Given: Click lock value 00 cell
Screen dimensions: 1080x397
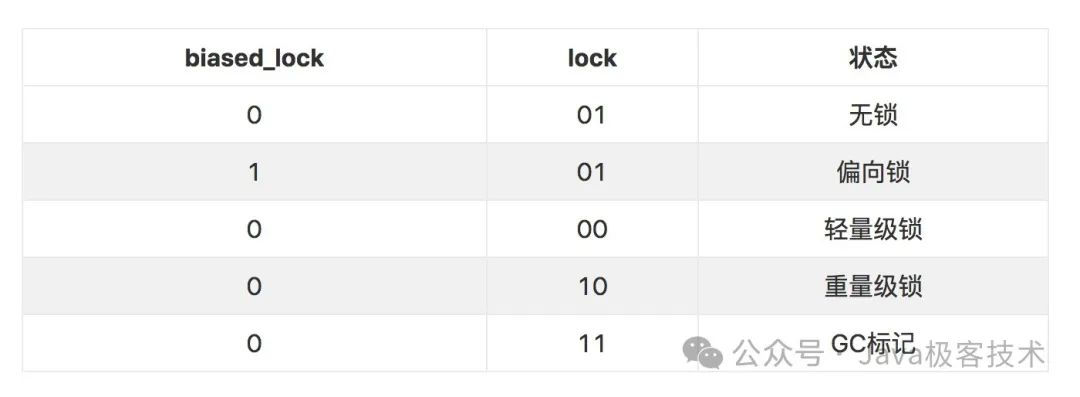Looking at the screenshot, I should pos(592,230).
